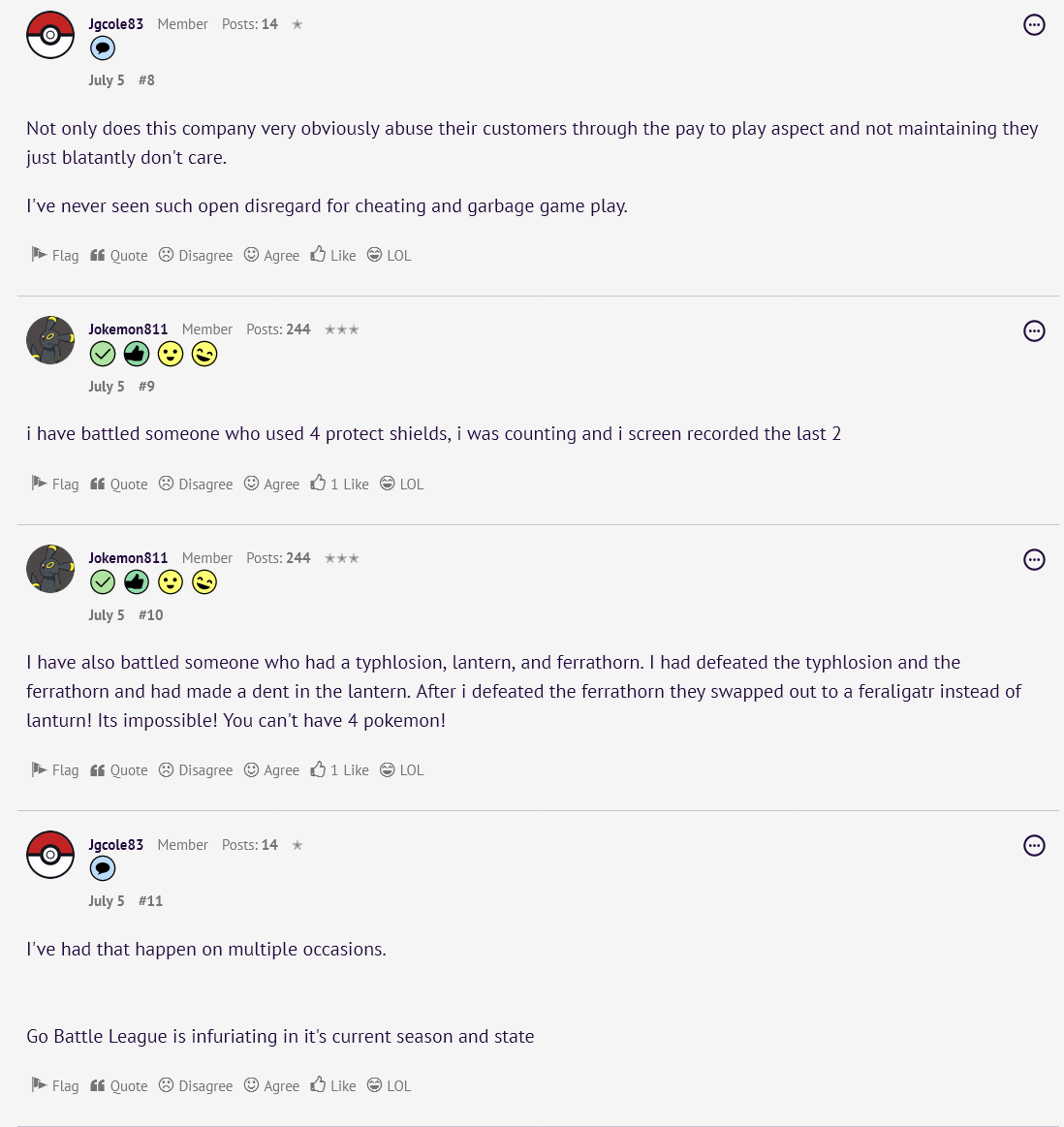Click Jgcole83's Pokeball avatar on post #8
The width and height of the screenshot is (1064, 1127).
point(50,36)
